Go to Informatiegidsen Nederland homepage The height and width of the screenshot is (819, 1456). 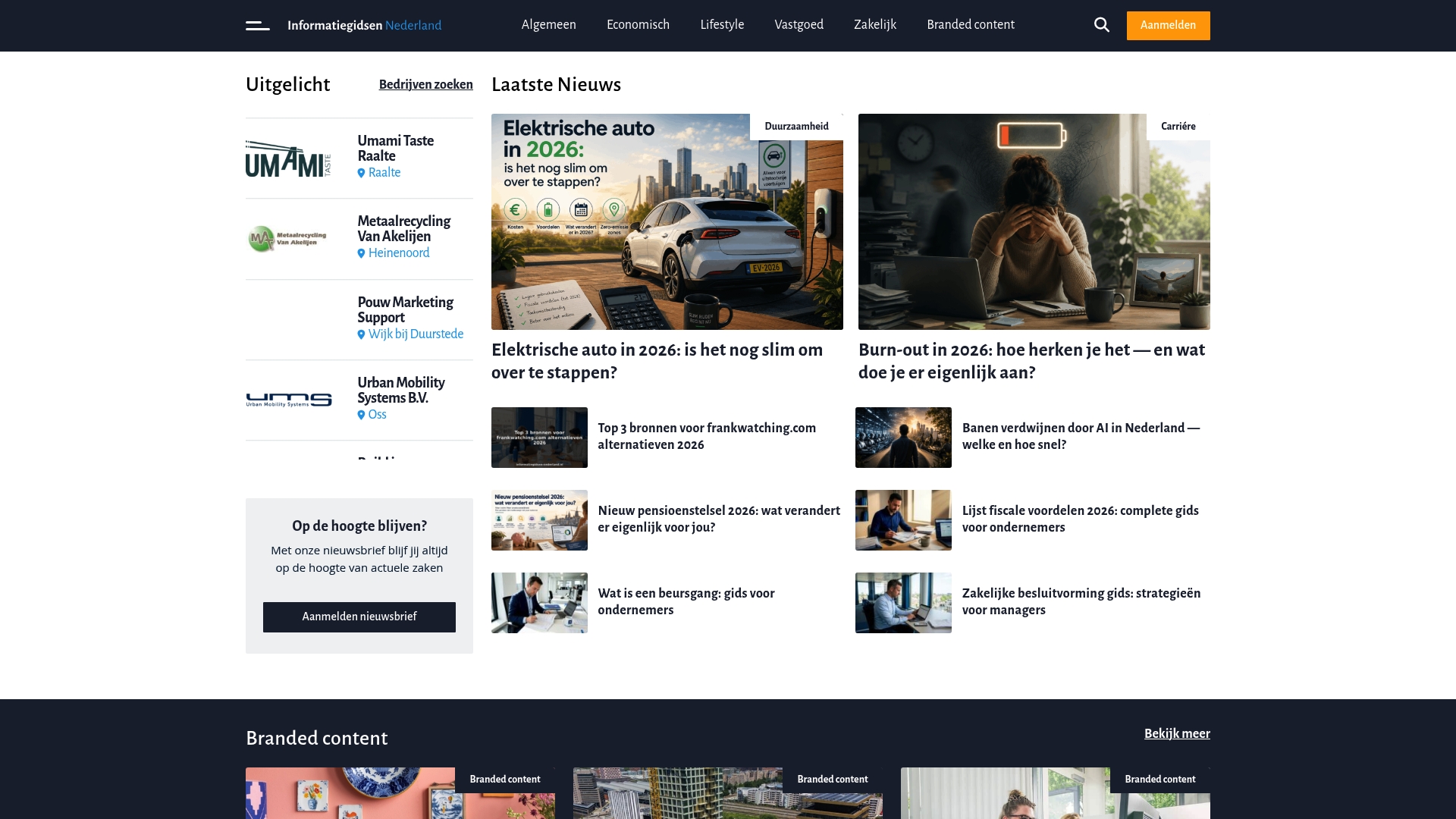(364, 26)
